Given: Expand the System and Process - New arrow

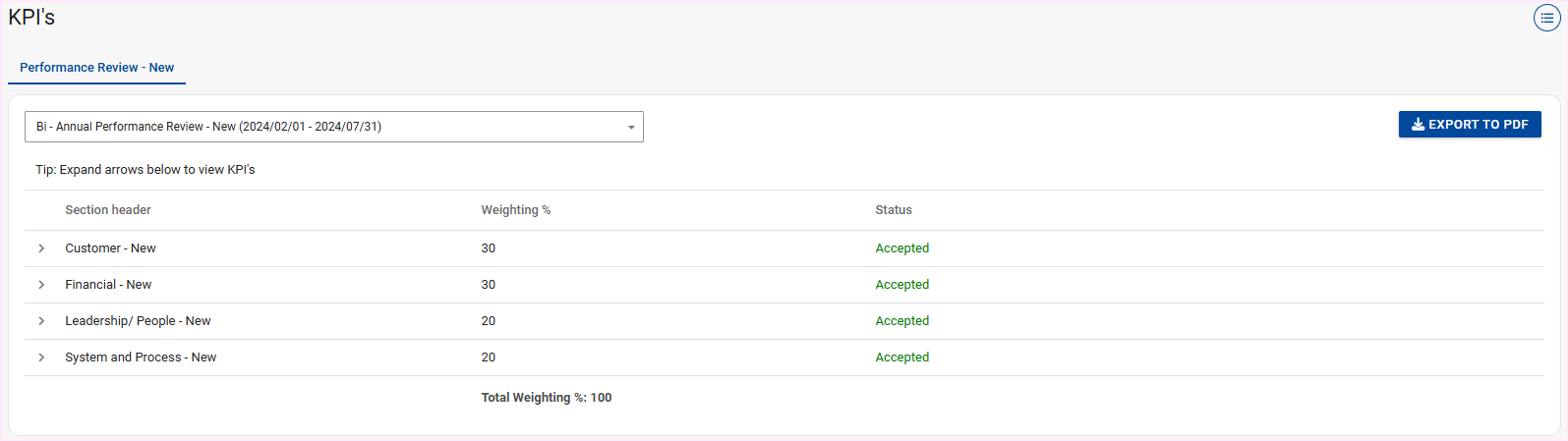Looking at the screenshot, I should 41,358.
